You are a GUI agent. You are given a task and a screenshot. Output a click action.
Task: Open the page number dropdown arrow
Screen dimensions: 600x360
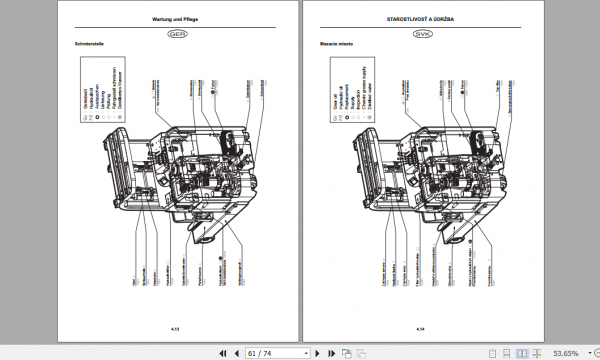(306, 353)
